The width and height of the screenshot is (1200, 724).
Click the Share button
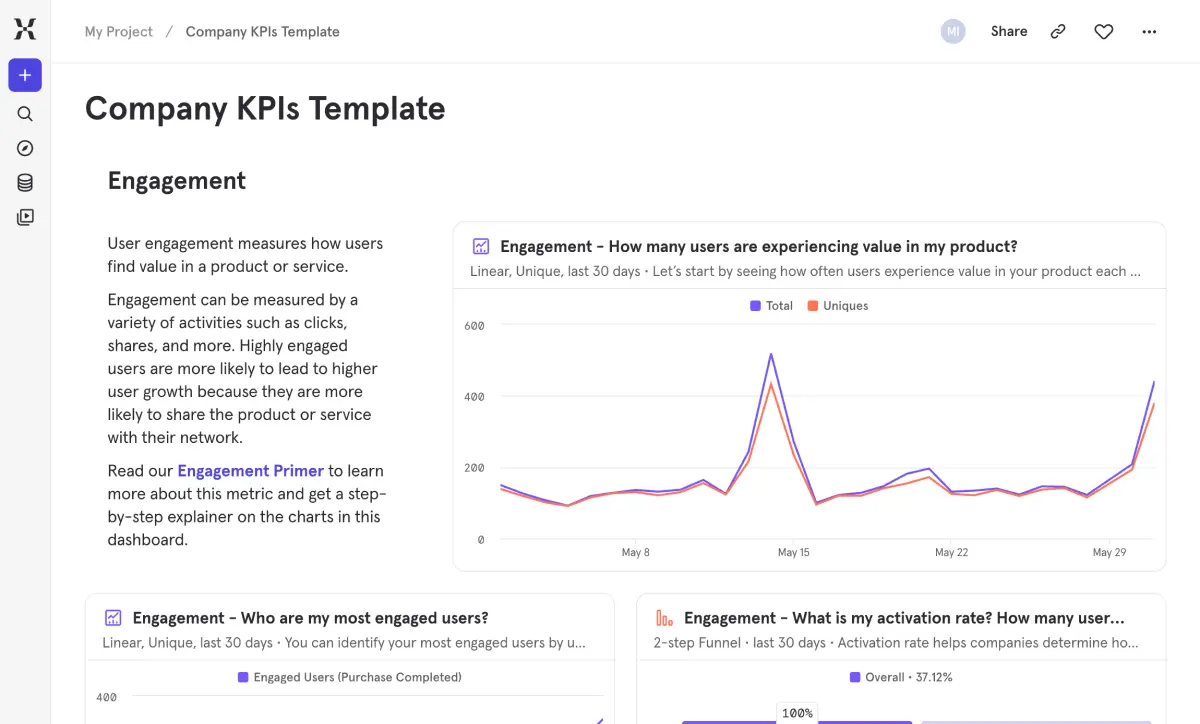(x=1008, y=32)
